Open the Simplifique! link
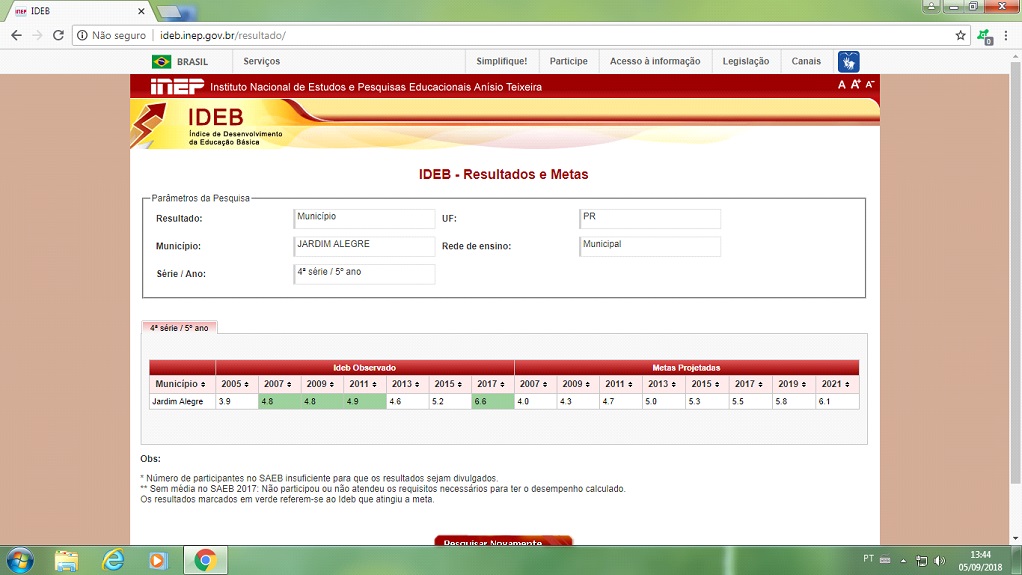 (x=501, y=61)
